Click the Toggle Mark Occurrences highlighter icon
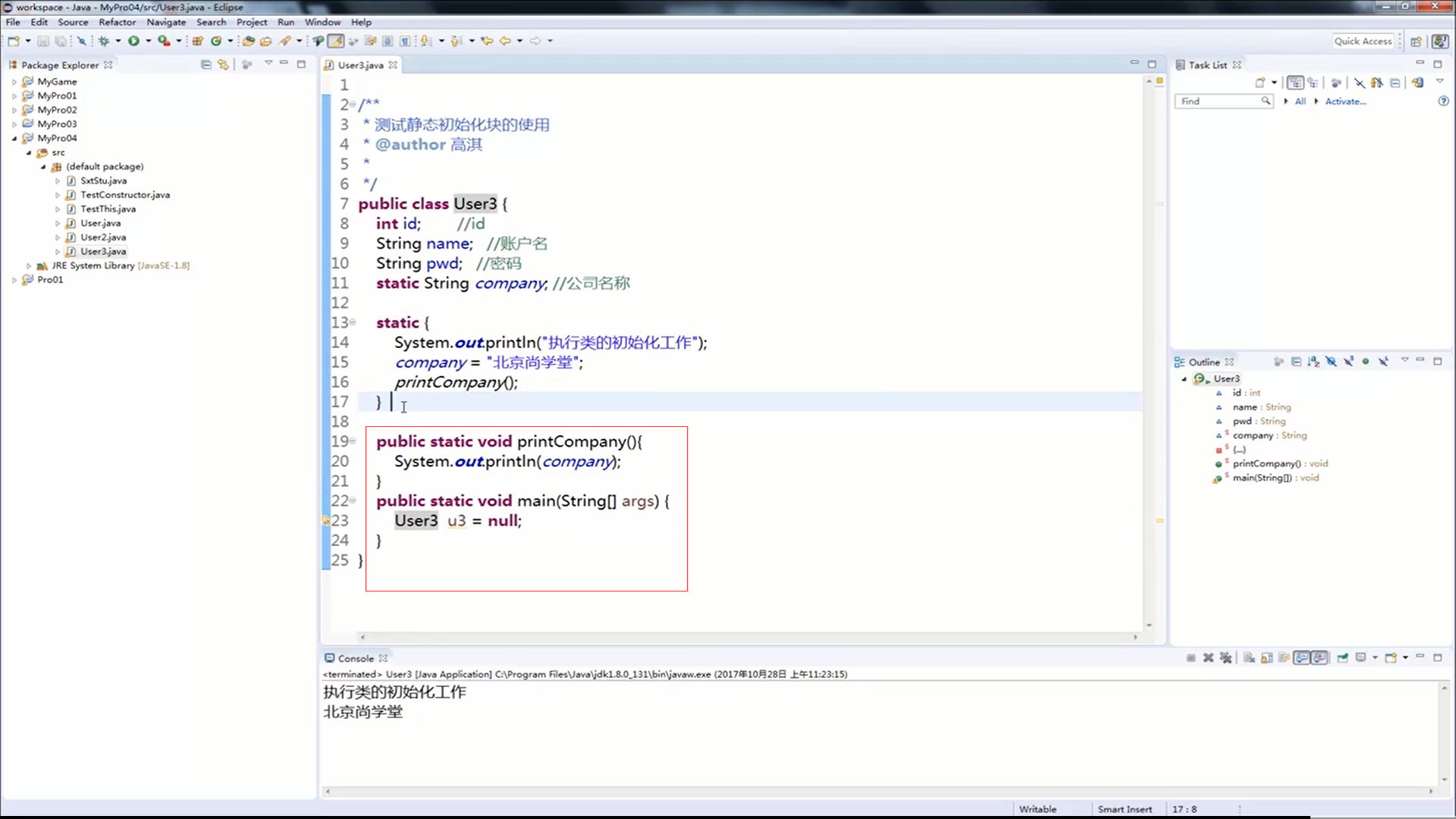This screenshot has height=819, width=1456. [x=336, y=41]
